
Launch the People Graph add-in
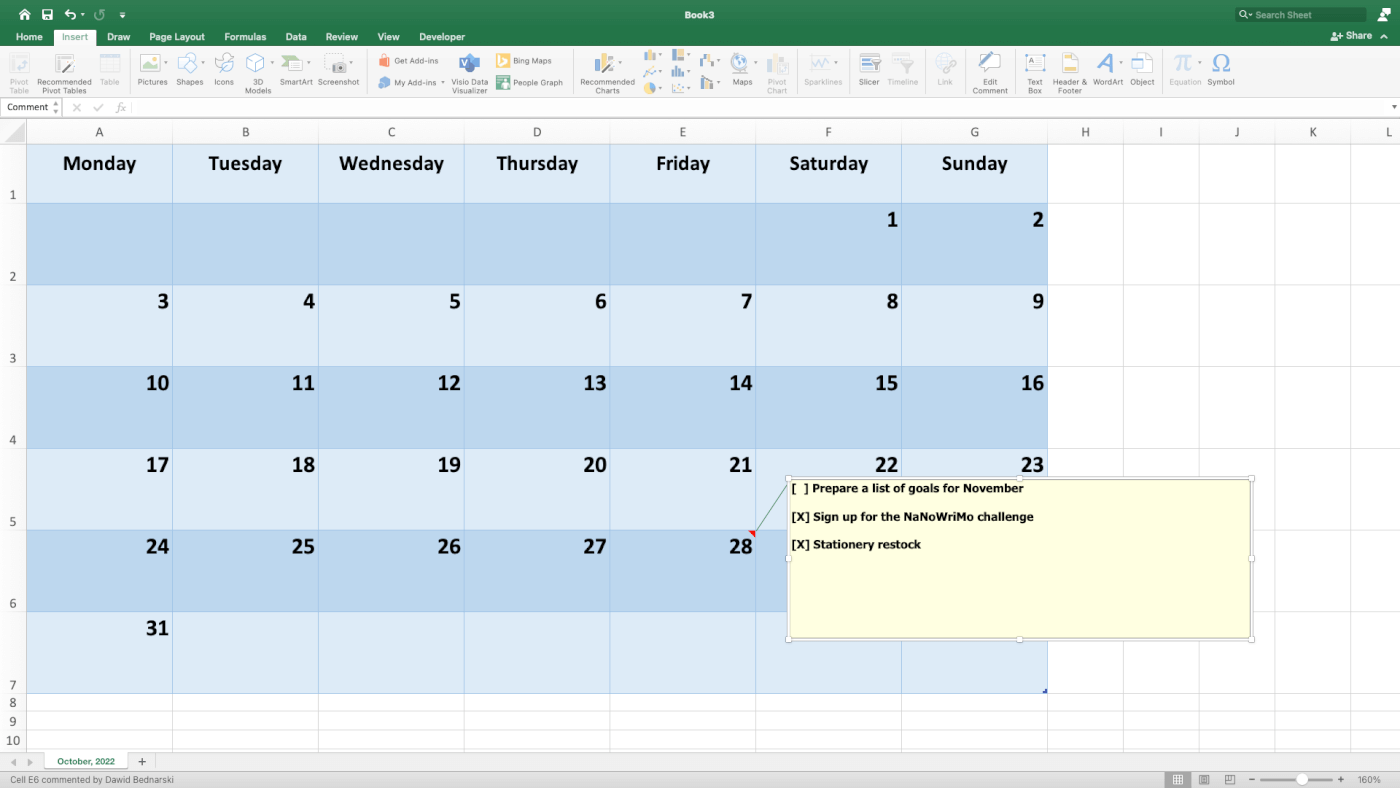click(530, 83)
